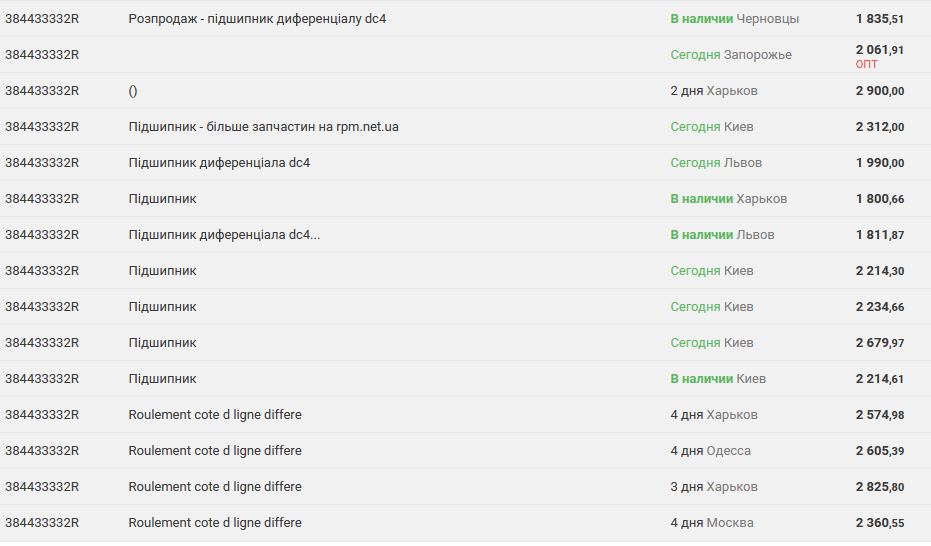The width and height of the screenshot is (931, 546).
Task: Select the "Сегодня Запорожье" delivery entry
Action: [730, 55]
